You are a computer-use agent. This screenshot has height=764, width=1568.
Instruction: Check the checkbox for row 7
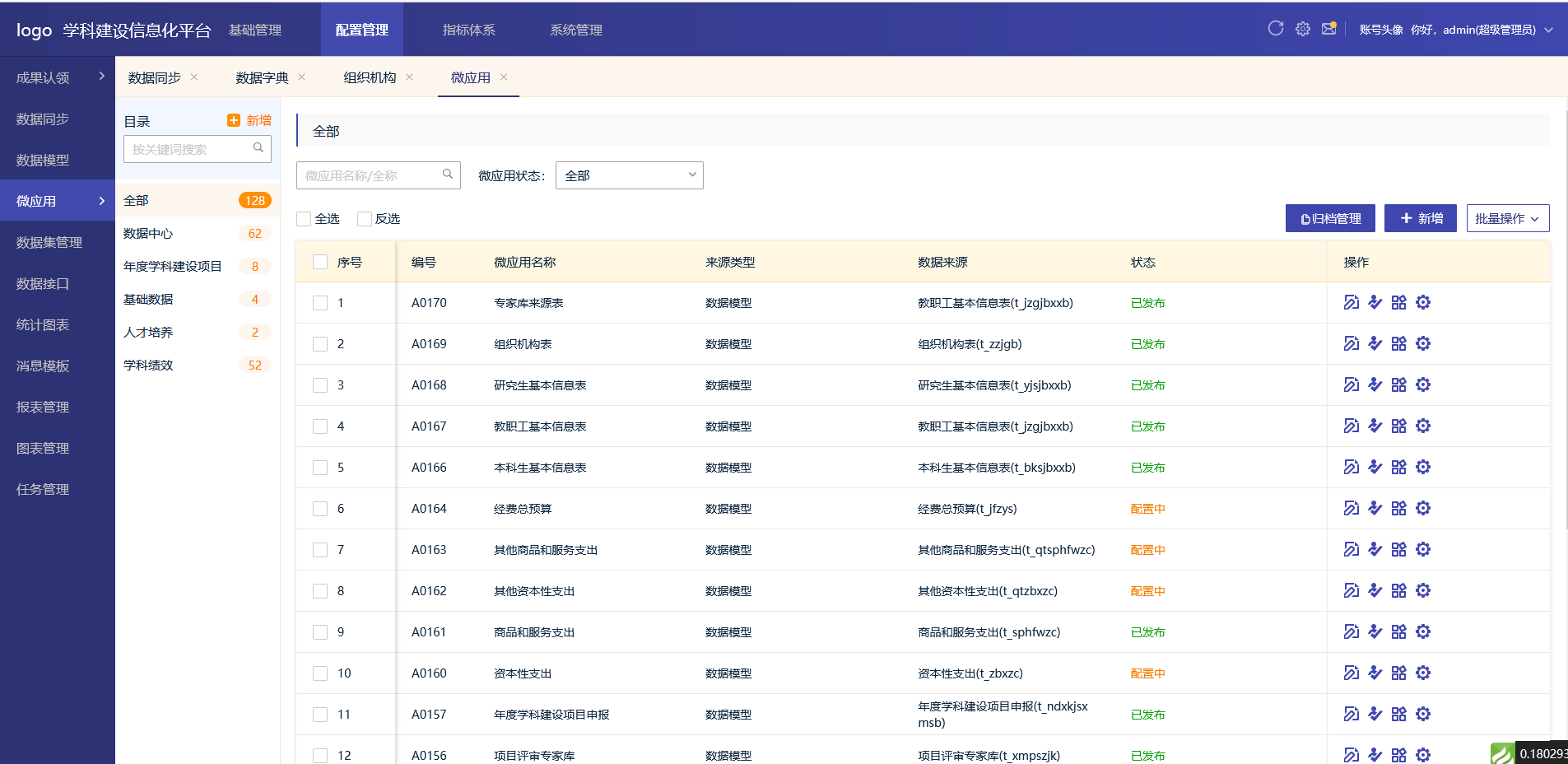click(320, 550)
